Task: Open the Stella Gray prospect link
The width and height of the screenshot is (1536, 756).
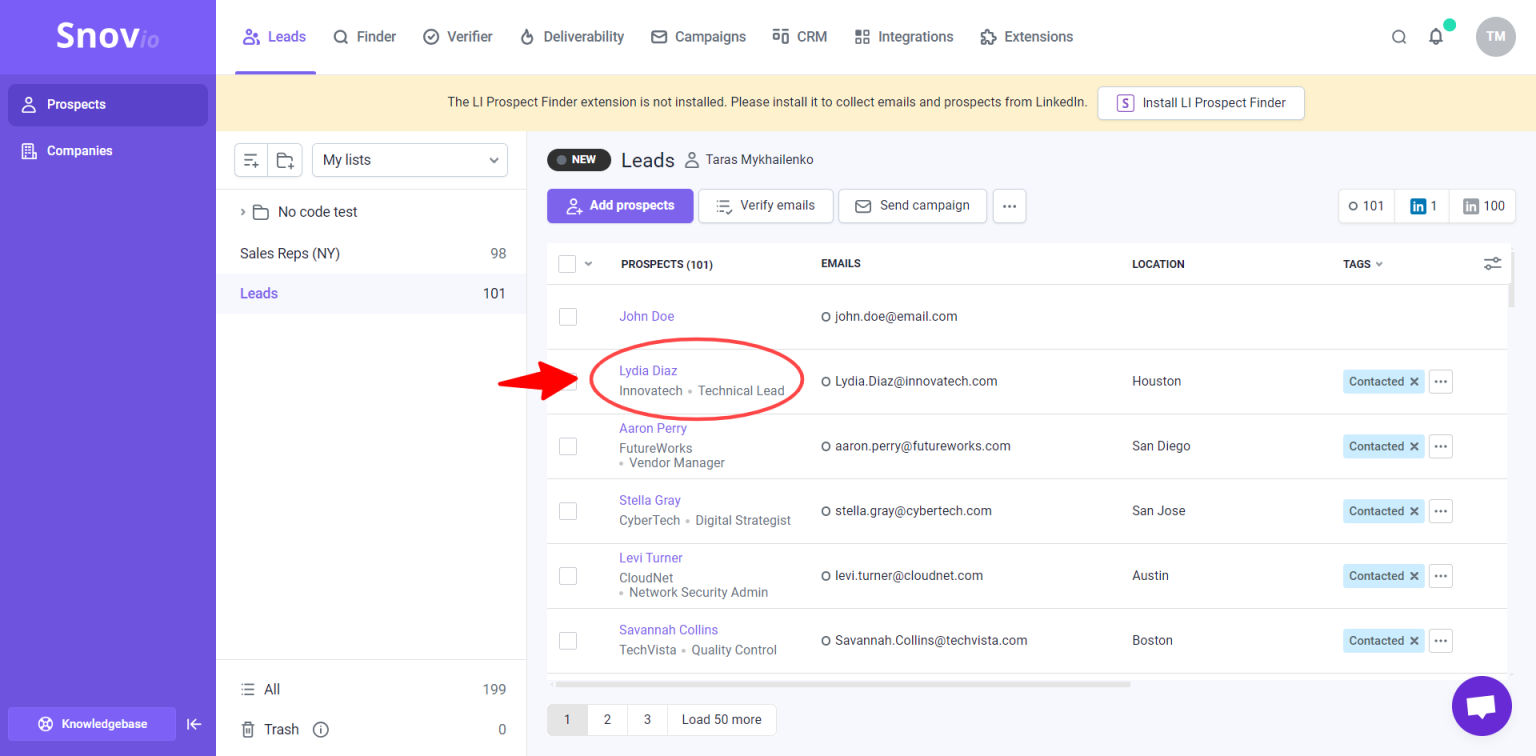Action: [x=650, y=501]
